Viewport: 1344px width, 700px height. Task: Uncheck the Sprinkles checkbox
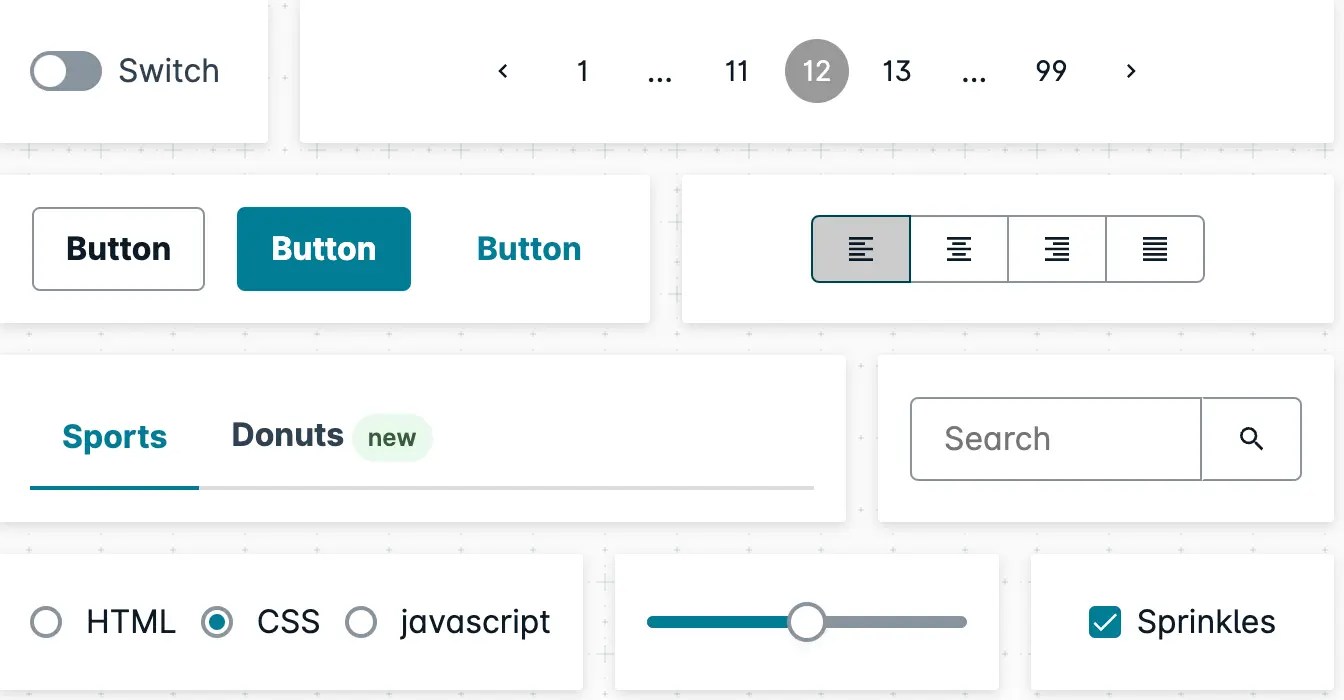[1104, 622]
